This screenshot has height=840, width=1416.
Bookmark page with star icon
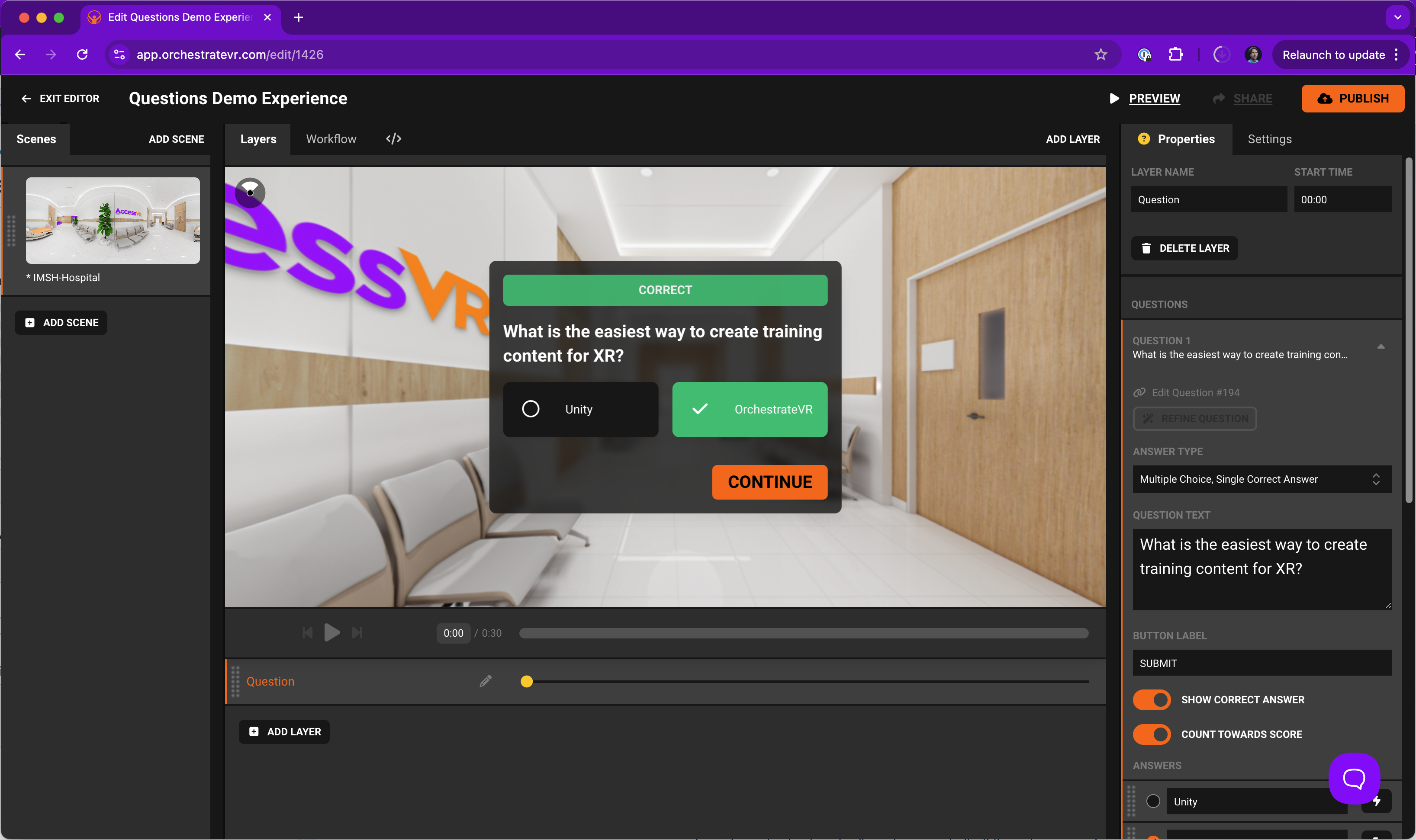pos(1100,55)
